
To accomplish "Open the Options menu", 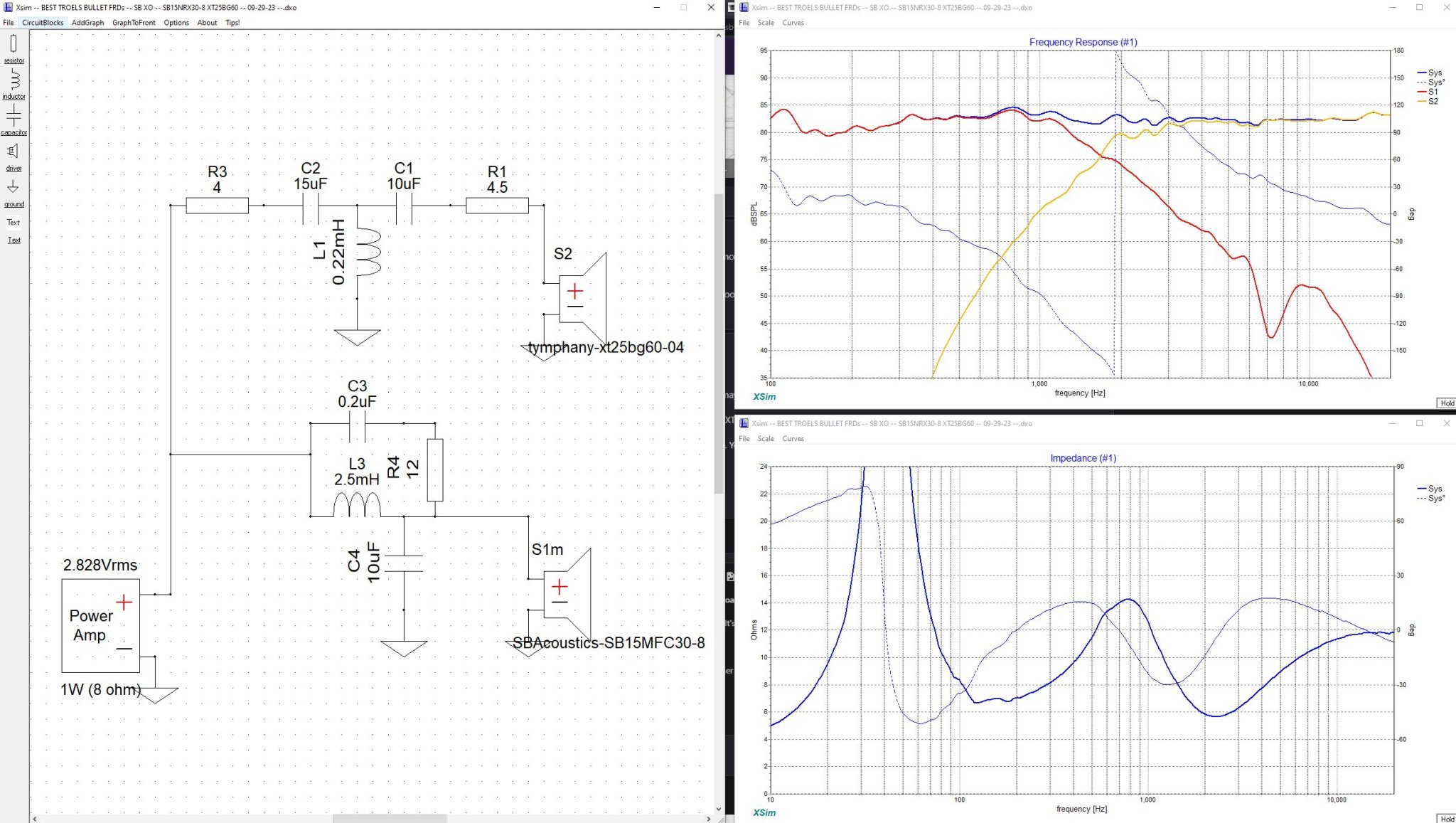I will 176,23.
